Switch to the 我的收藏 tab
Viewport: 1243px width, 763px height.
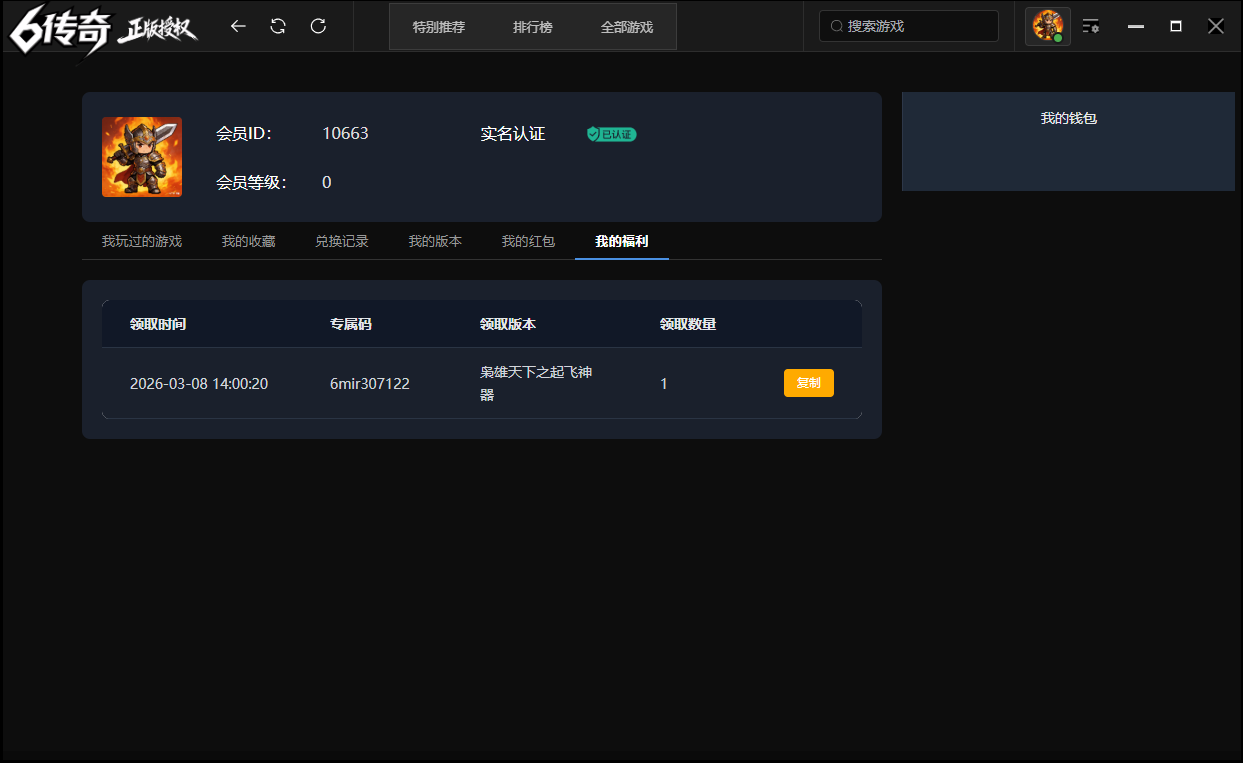[x=248, y=240]
